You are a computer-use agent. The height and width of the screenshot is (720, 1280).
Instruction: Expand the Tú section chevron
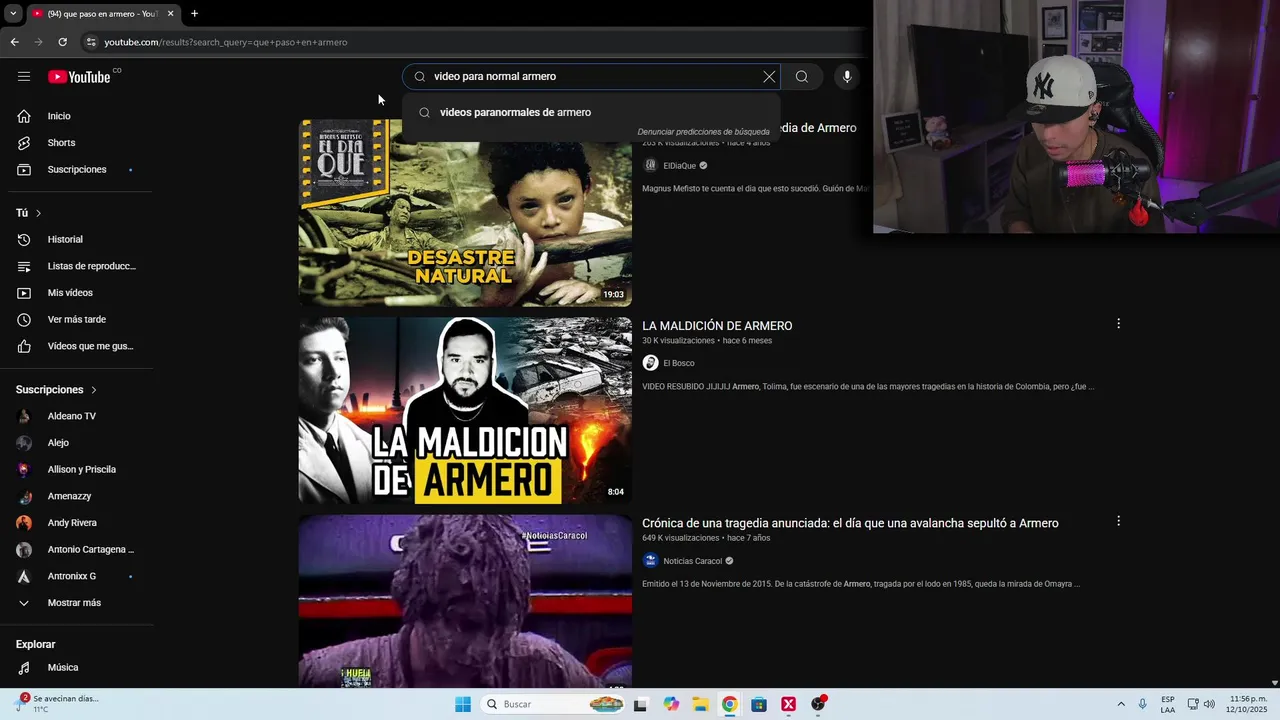tap(38, 213)
